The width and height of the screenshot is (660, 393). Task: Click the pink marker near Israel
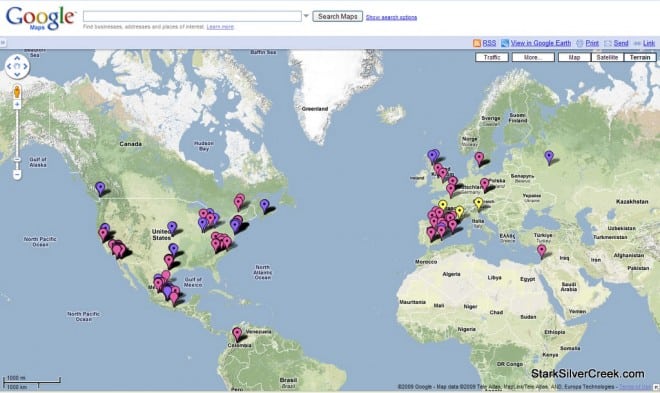click(542, 251)
